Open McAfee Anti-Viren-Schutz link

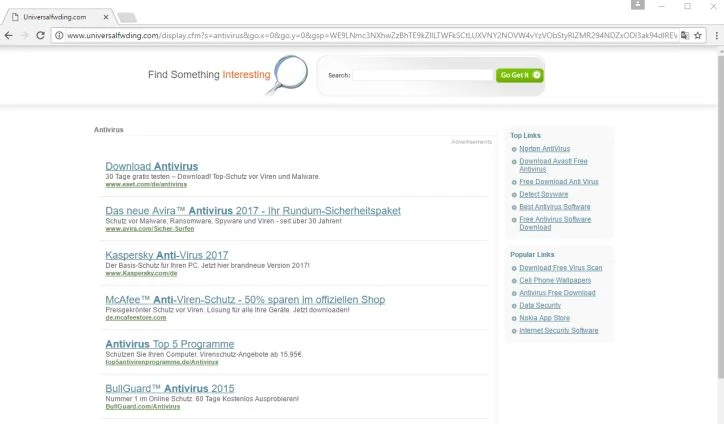click(245, 300)
